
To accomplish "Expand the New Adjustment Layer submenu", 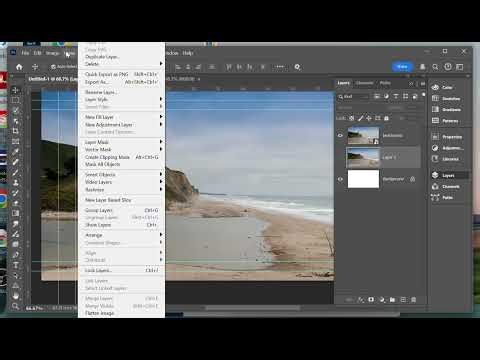I will pyautogui.click(x=121, y=125).
